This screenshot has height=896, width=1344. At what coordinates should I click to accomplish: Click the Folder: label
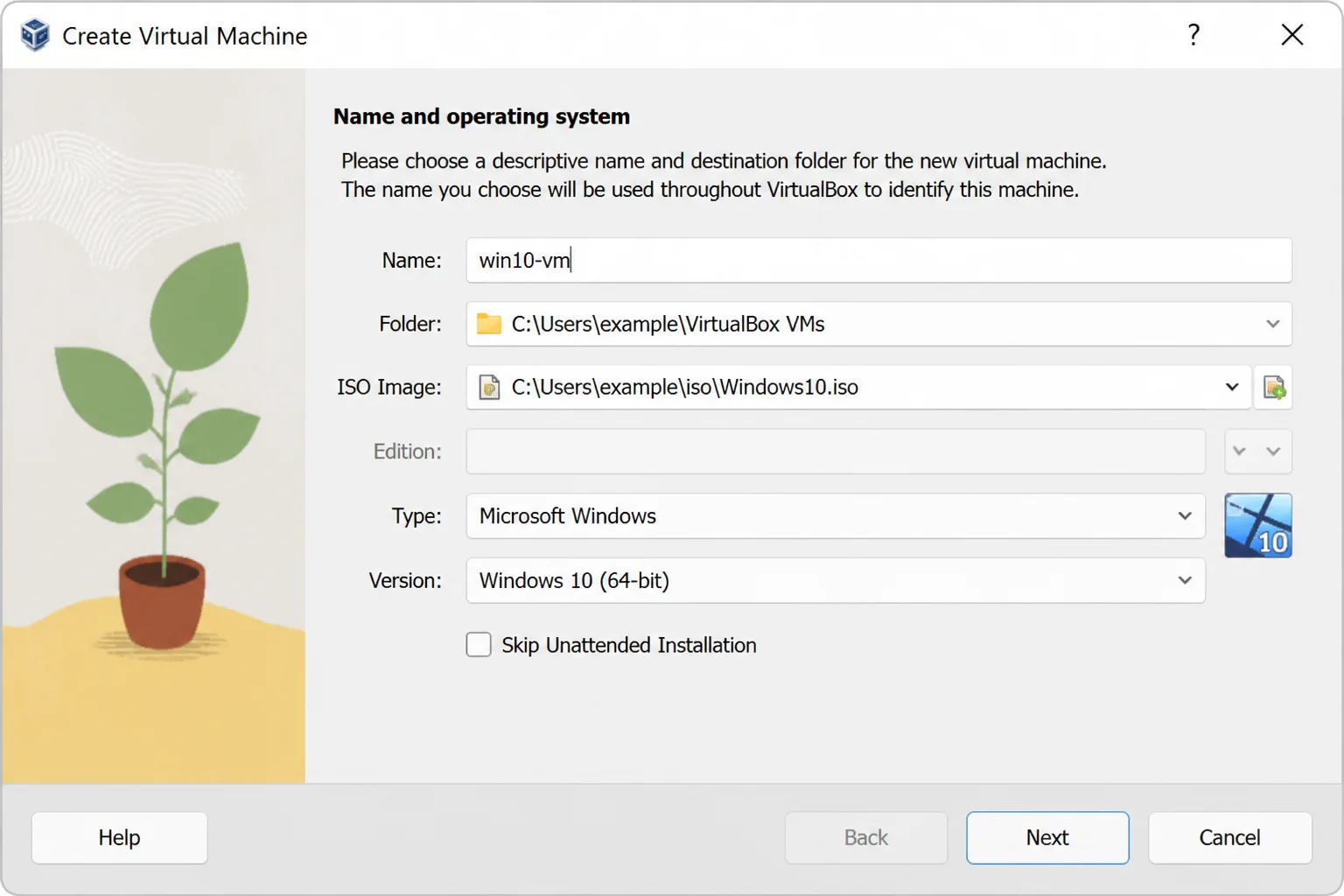[409, 324]
